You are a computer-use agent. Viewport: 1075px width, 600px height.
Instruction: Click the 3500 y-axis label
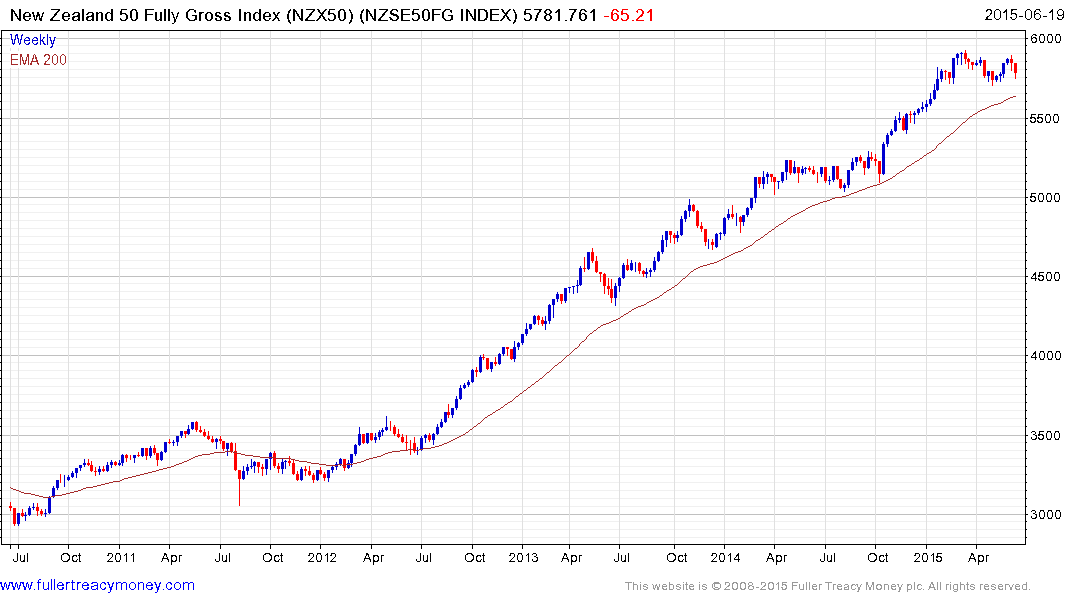pyautogui.click(x=1045, y=435)
